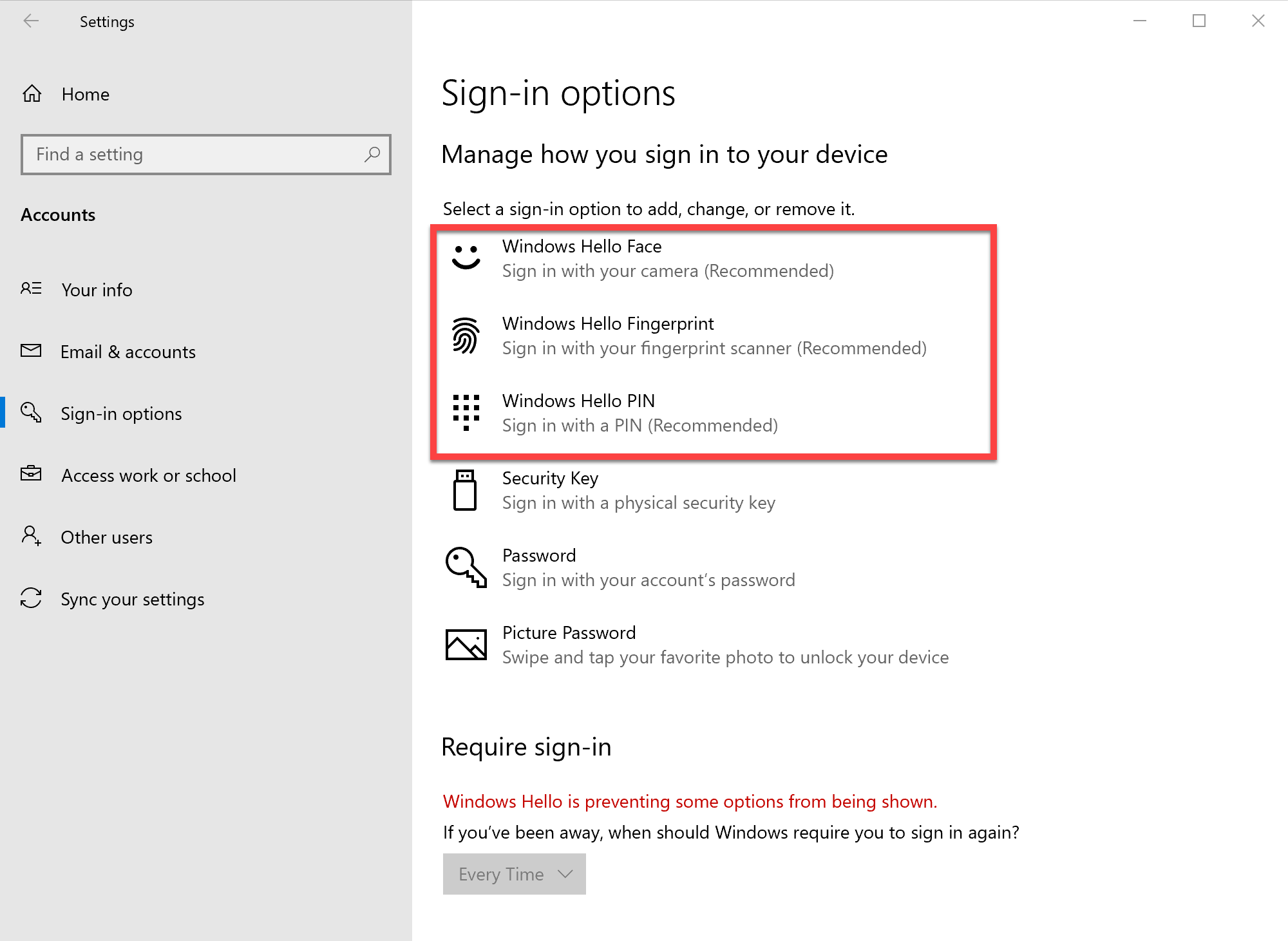The width and height of the screenshot is (1288, 941).
Task: Click the Access work or school briefcase icon
Action: 30,475
